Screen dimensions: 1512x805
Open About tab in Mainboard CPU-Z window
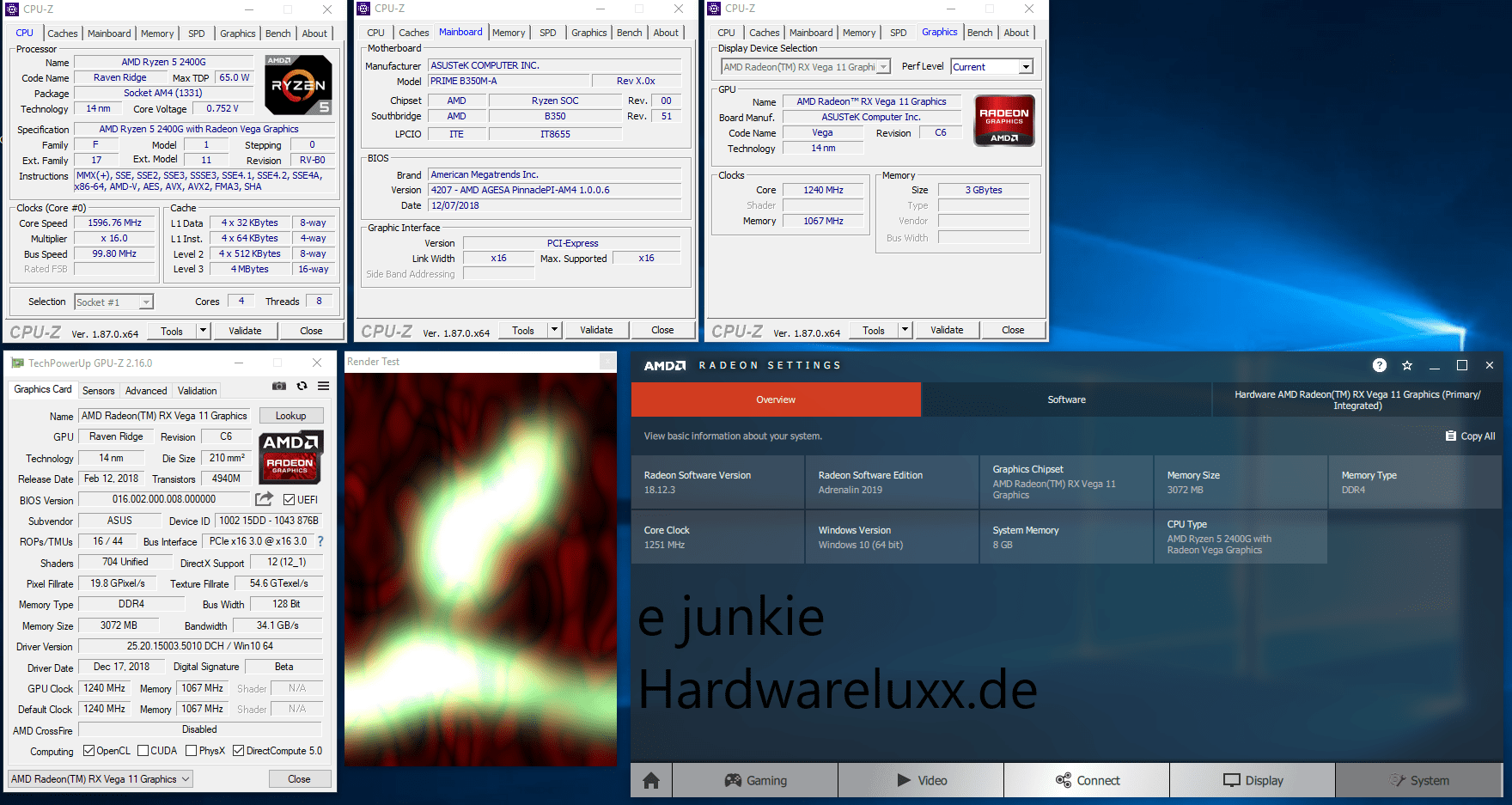[666, 33]
